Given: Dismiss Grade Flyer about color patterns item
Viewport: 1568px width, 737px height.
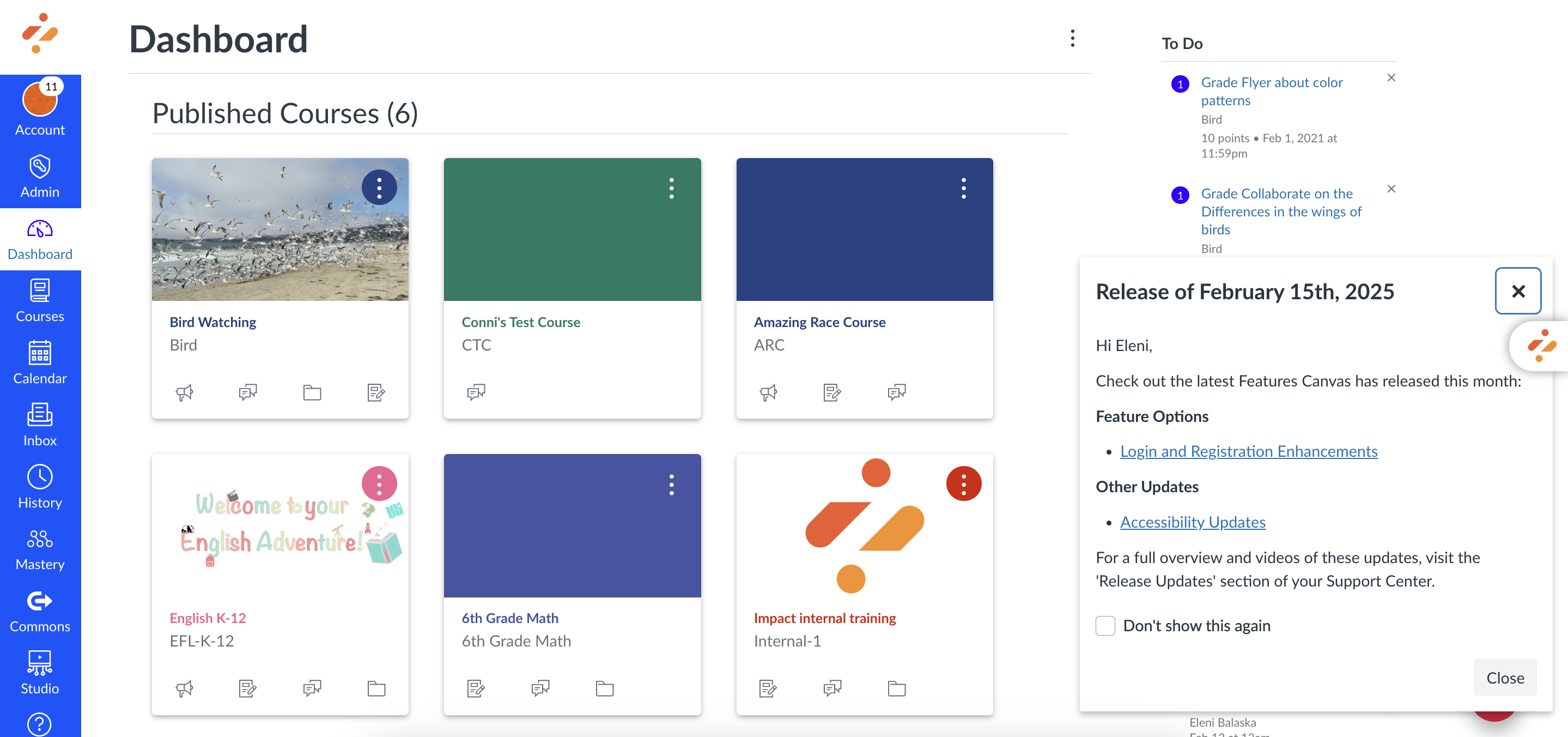Looking at the screenshot, I should coord(1391,77).
